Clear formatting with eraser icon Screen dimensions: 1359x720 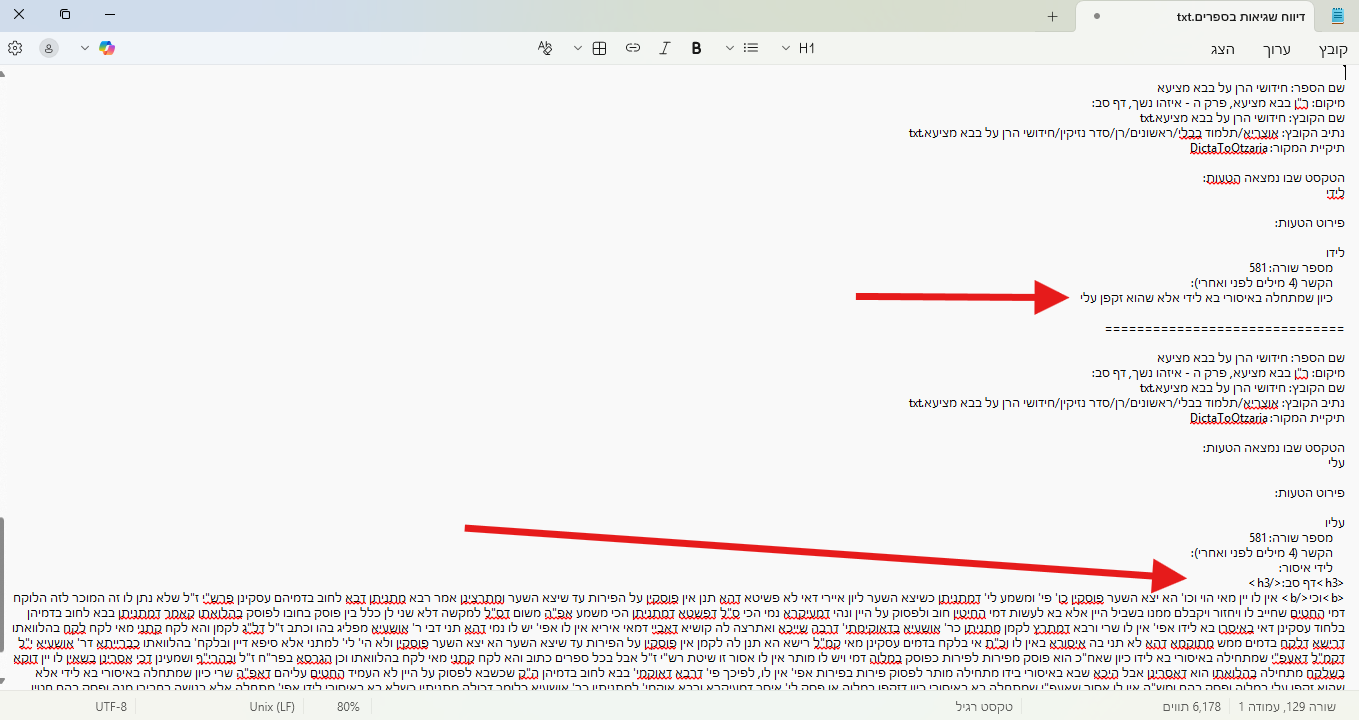[545, 48]
